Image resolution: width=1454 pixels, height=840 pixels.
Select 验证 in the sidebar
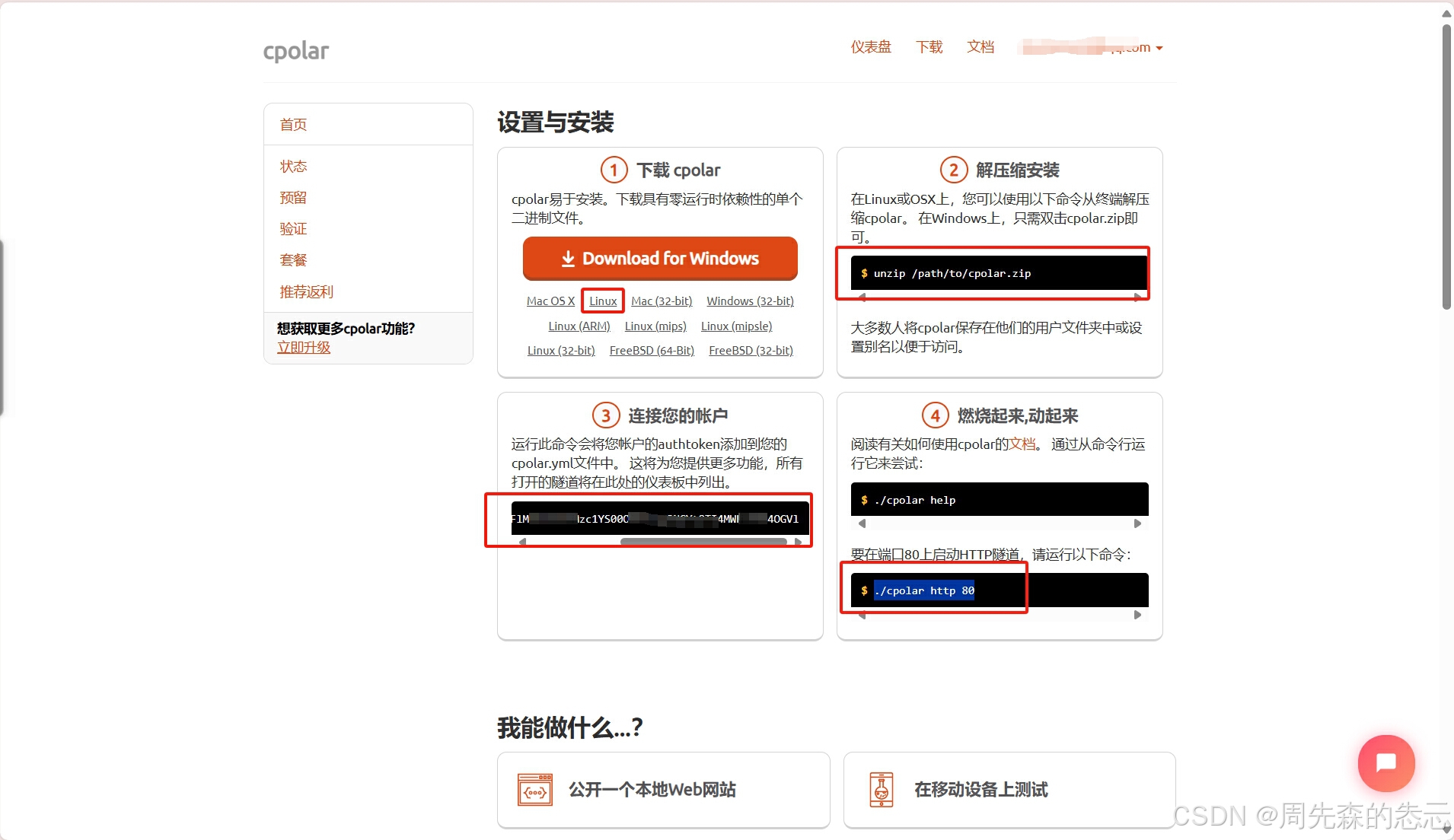(293, 228)
